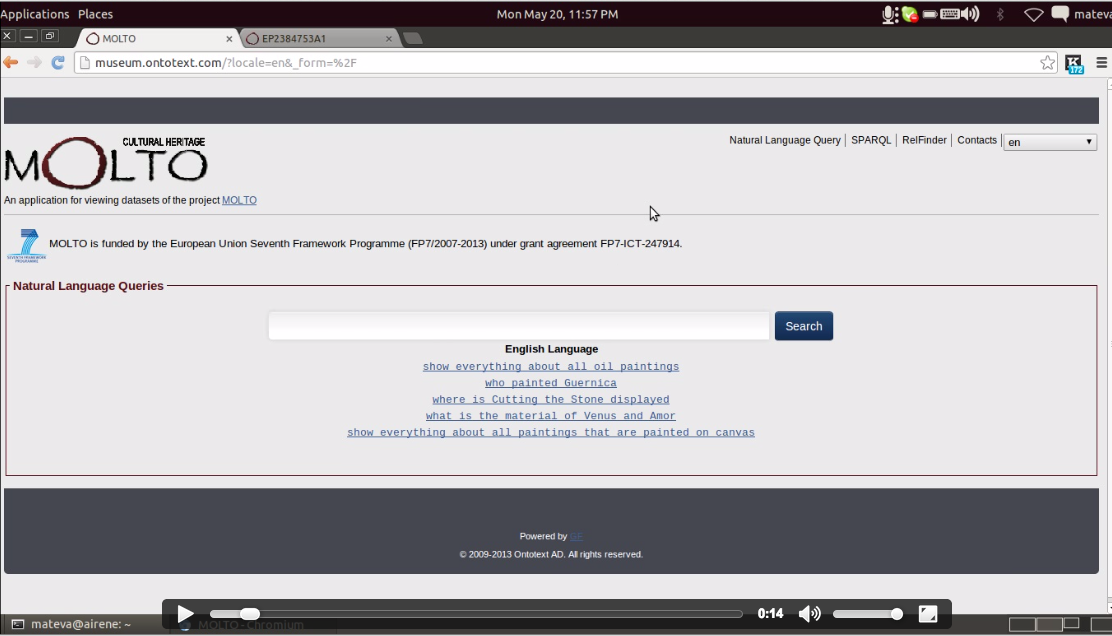Switch to the EP2384753A1 tab
Screen dimensions: 1112x636
click(x=317, y=38)
